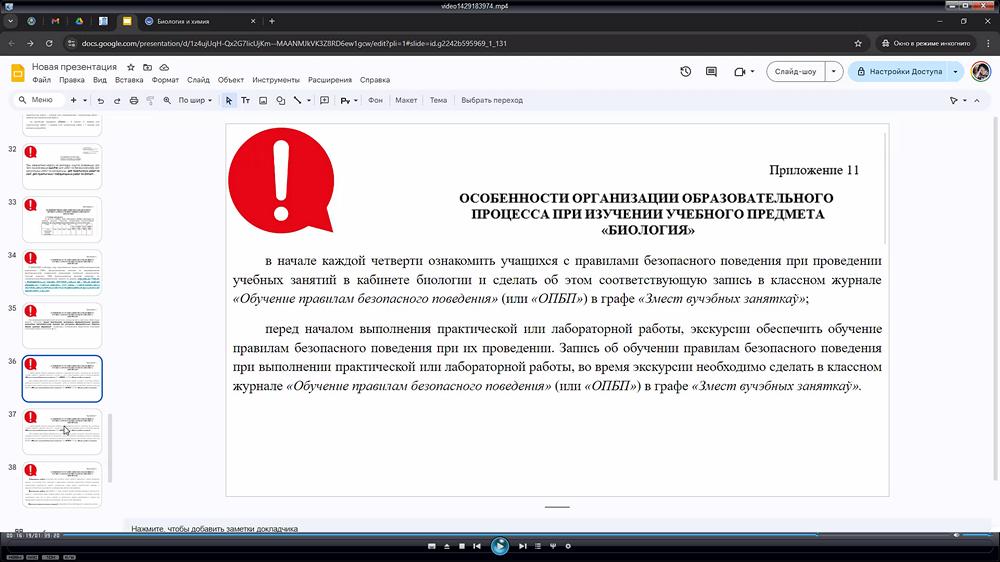Click the Макет button

point(406,101)
